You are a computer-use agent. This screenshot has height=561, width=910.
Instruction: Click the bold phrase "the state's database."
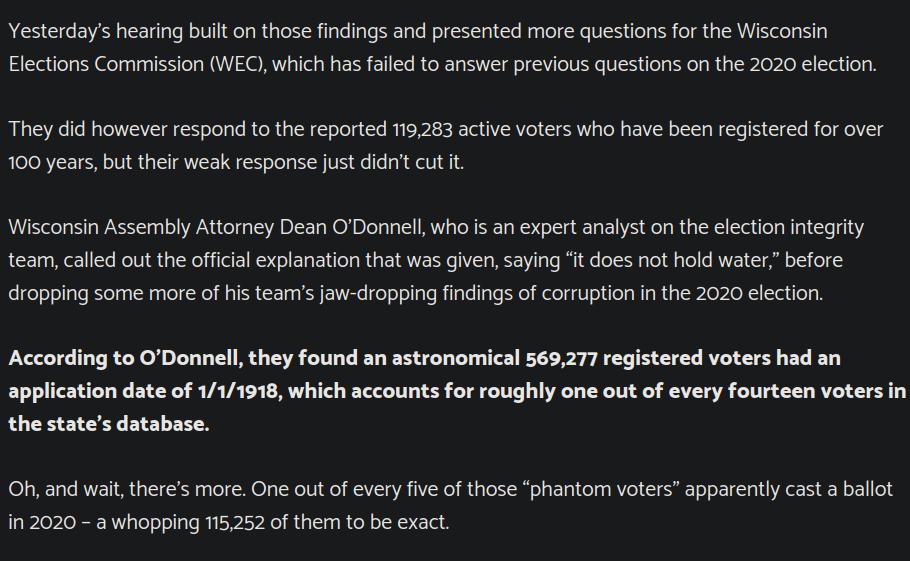(x=109, y=424)
